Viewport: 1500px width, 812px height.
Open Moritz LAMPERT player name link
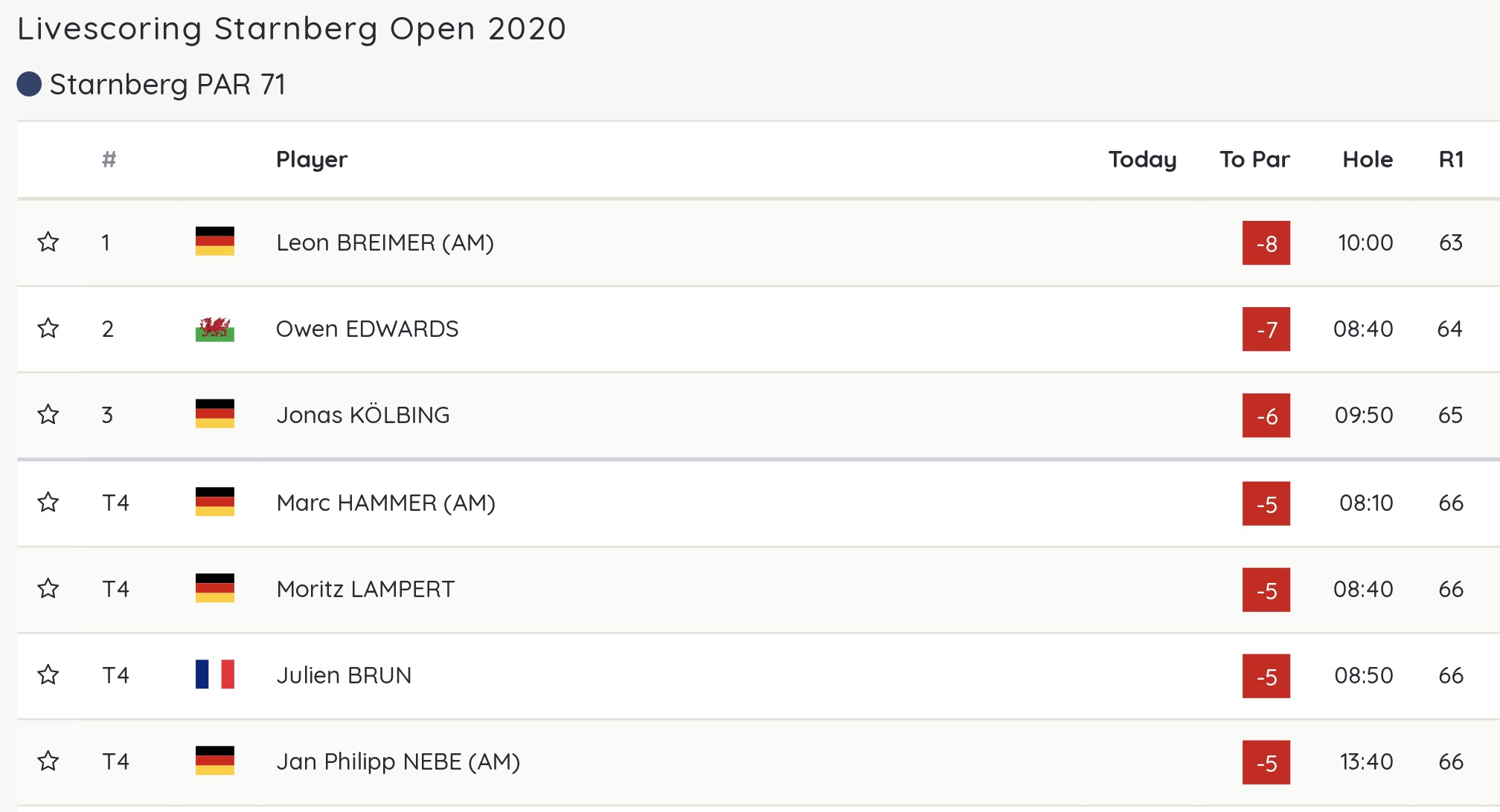click(365, 589)
